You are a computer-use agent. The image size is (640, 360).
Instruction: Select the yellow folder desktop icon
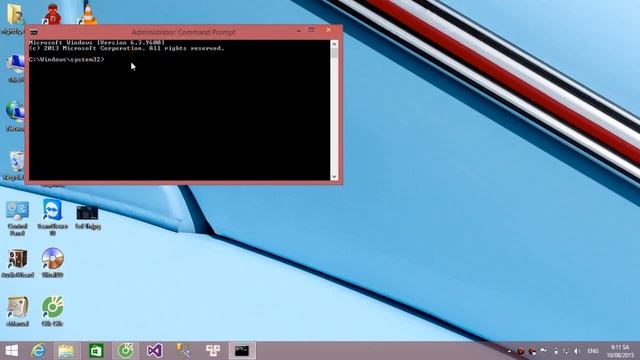[15, 15]
